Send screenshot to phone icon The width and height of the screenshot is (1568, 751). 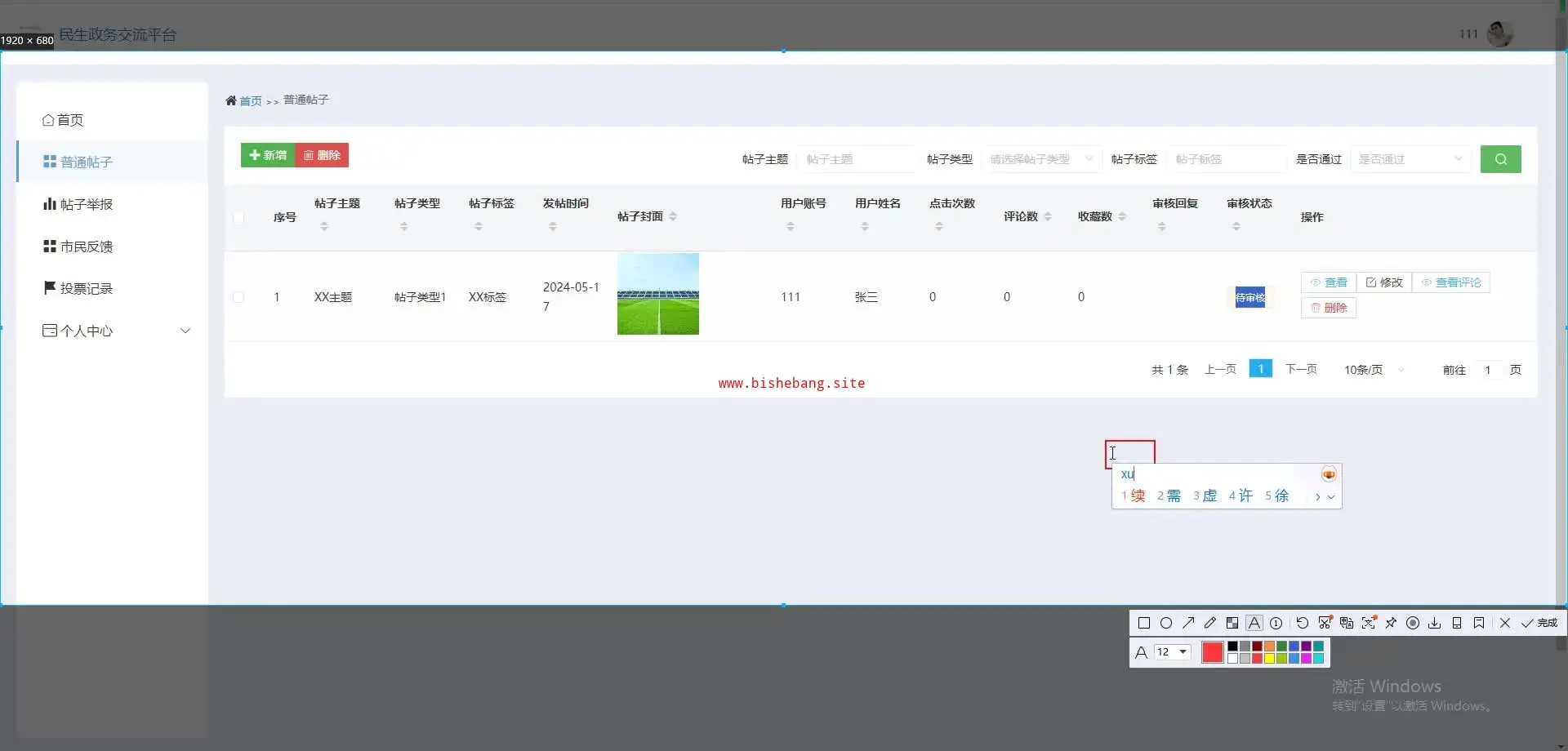click(1457, 623)
